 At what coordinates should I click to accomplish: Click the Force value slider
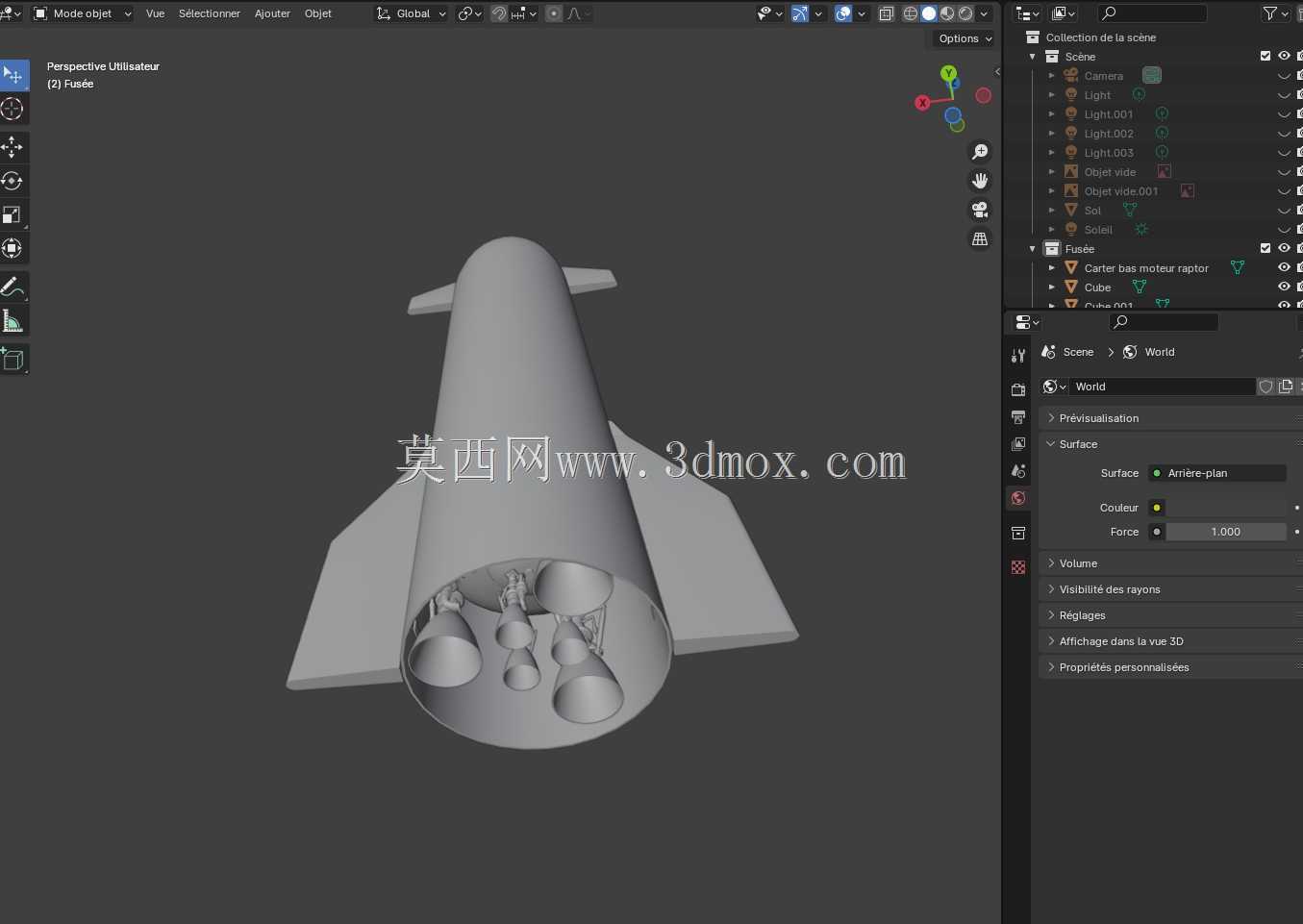(x=1226, y=532)
